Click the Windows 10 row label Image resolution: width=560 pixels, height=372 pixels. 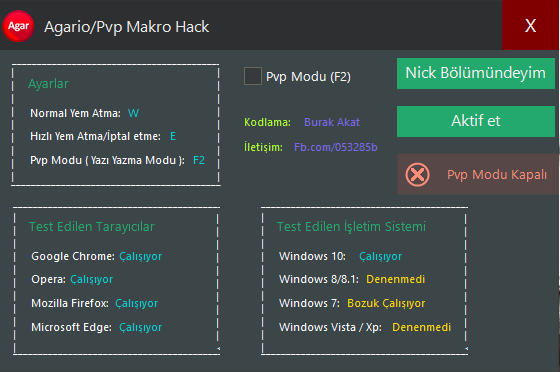coord(312,256)
